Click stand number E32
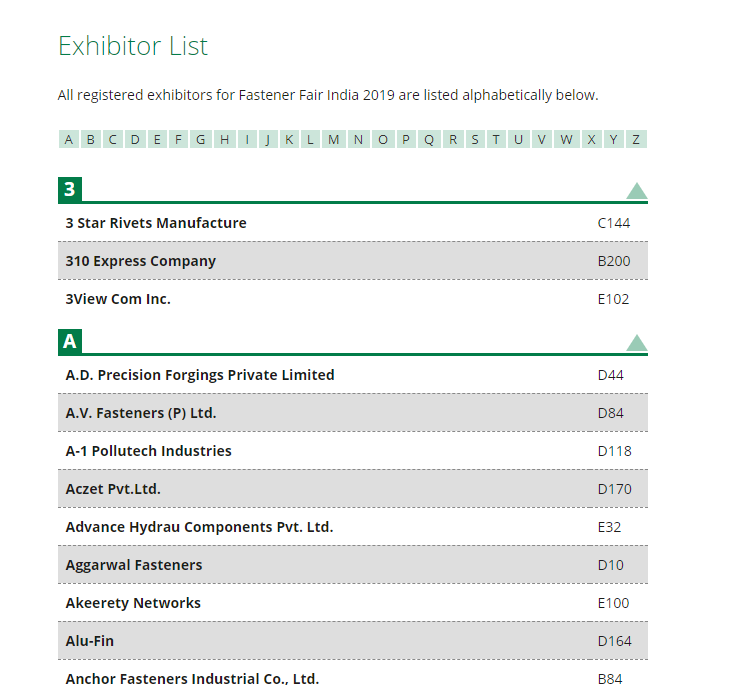Image resolution: width=730 pixels, height=689 pixels. coord(609,527)
